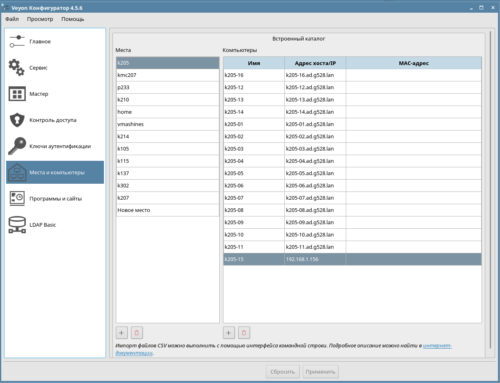This screenshot has height=383, width=500.
Task: Select the k105 place
Action: (168, 149)
